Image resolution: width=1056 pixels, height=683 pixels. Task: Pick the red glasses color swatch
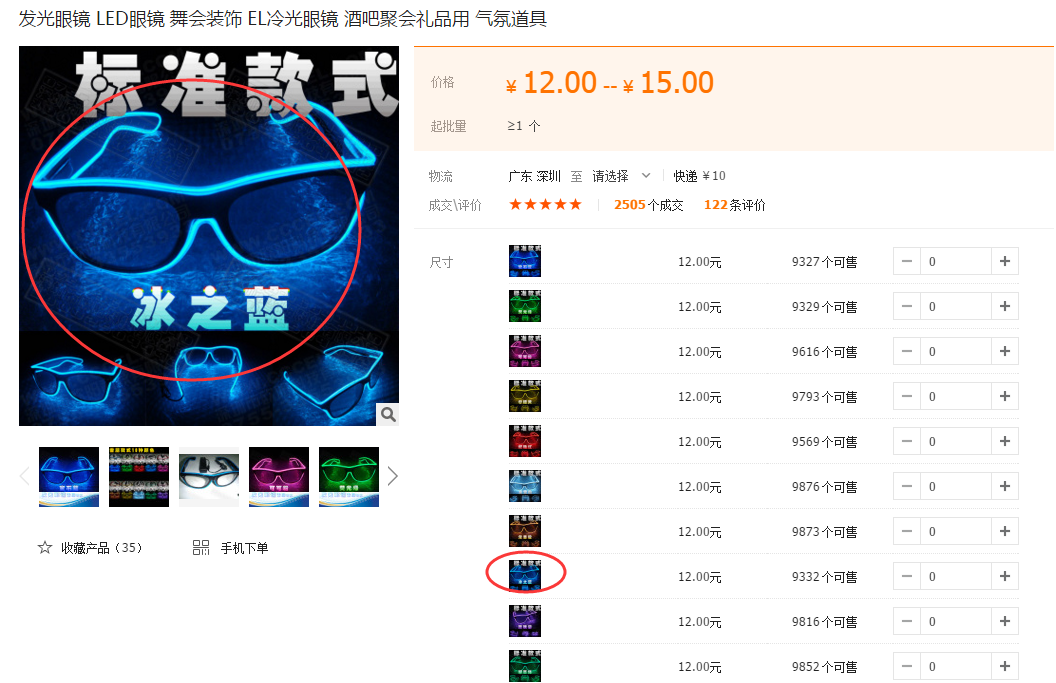tap(524, 441)
